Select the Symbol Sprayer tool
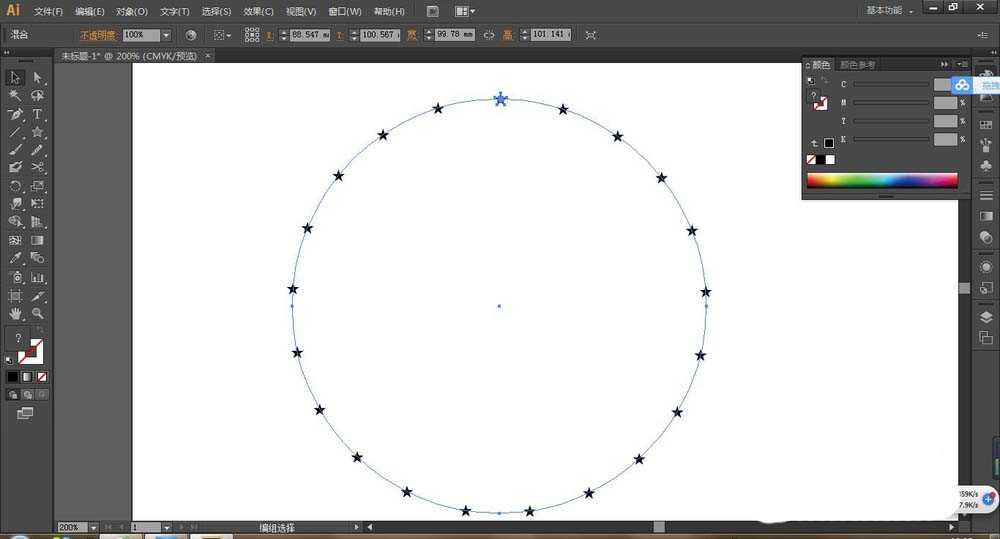The image size is (1000, 539). click(15, 277)
